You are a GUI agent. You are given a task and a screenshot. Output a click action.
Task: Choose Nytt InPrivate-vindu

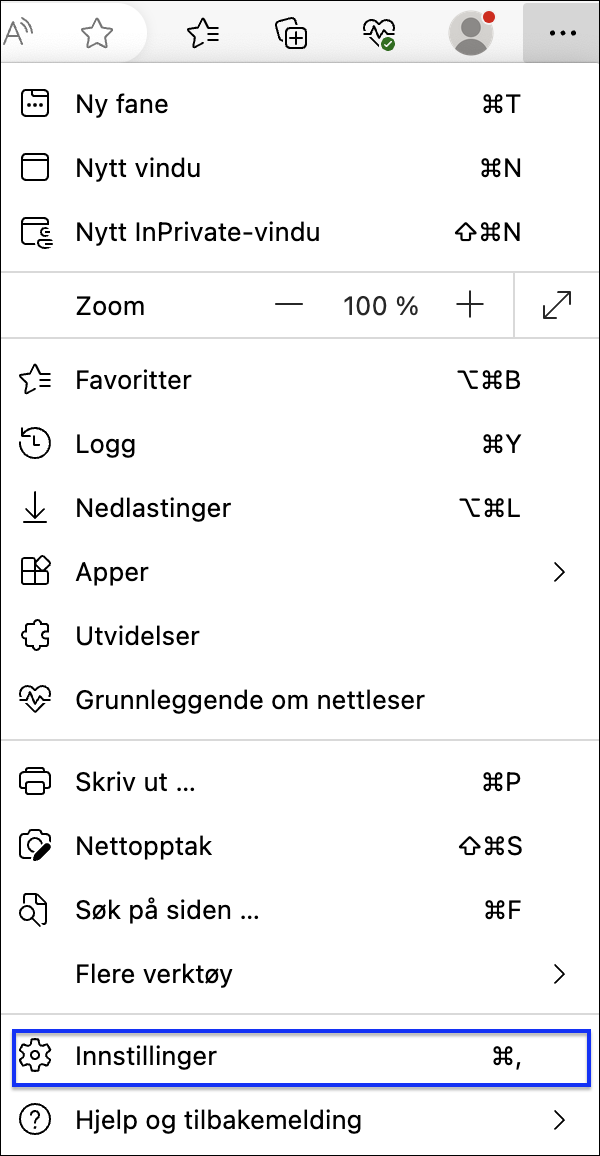198,232
